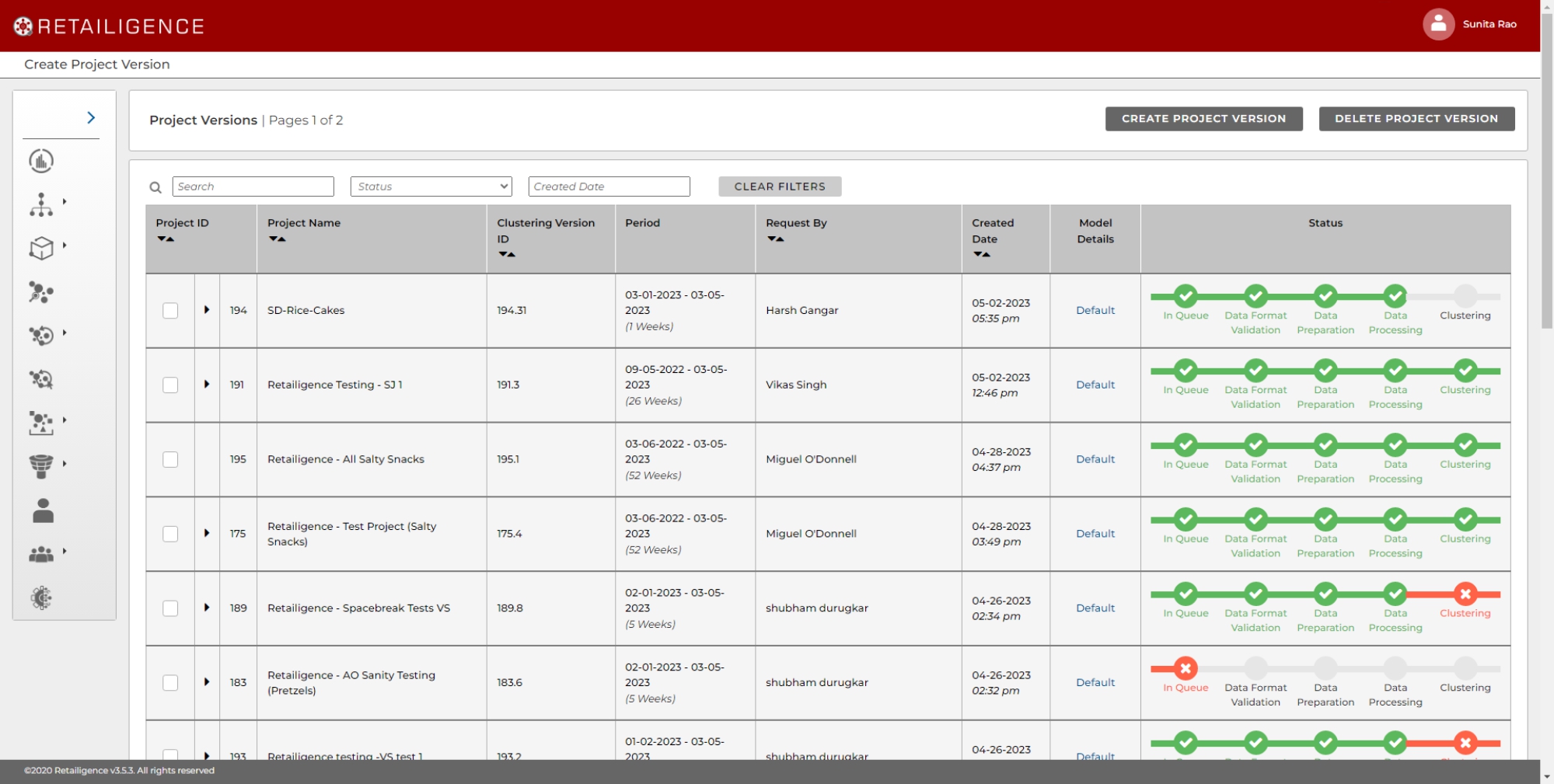The width and height of the screenshot is (1554, 784).
Task: Open the user group sidebar icon
Action: [41, 554]
